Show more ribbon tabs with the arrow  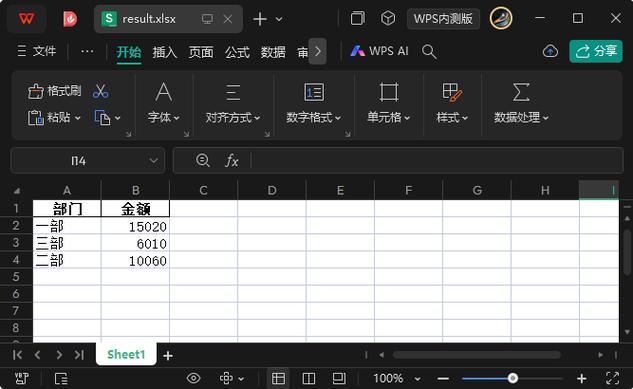(x=318, y=51)
